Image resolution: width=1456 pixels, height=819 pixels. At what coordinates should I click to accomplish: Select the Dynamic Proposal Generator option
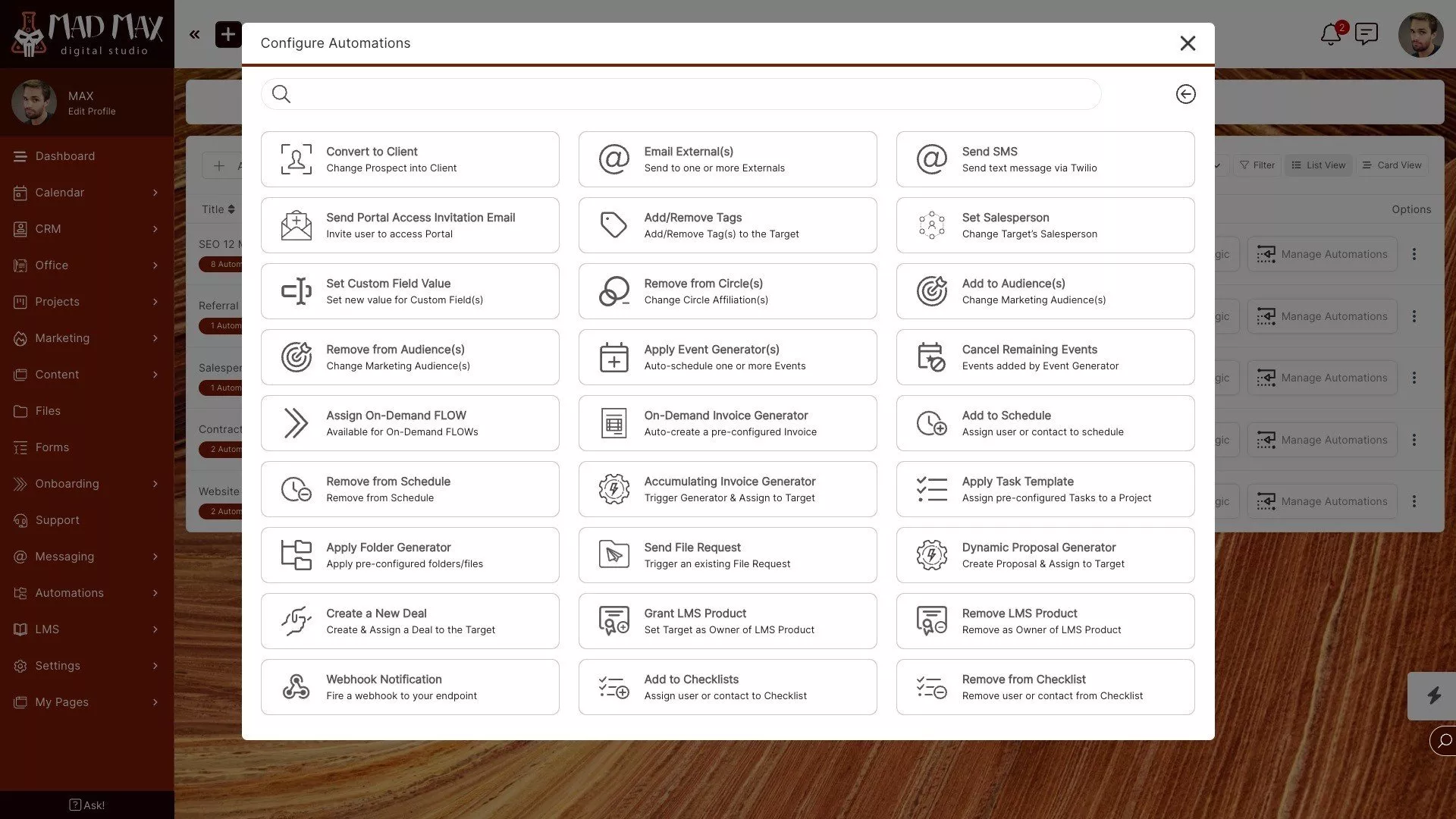point(1045,555)
